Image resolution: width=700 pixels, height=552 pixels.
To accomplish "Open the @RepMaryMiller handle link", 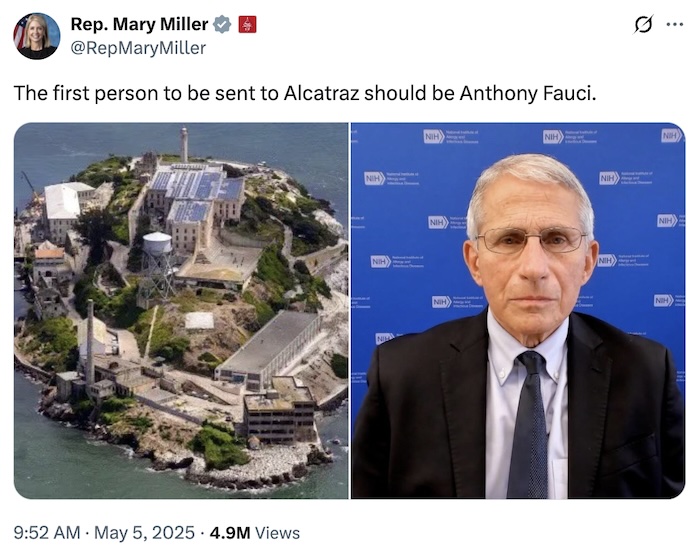I will [138, 48].
